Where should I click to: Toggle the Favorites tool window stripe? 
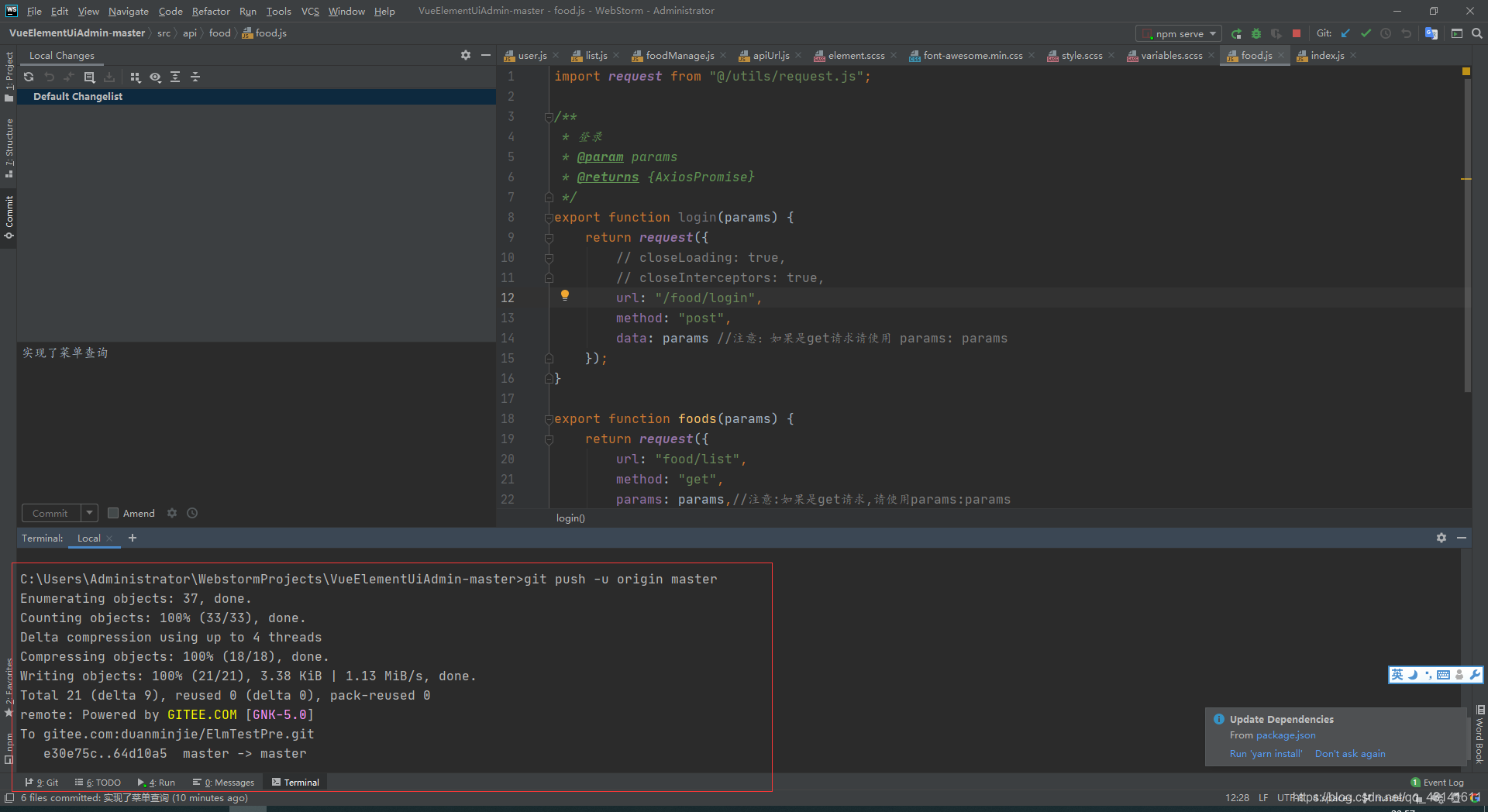click(x=9, y=687)
